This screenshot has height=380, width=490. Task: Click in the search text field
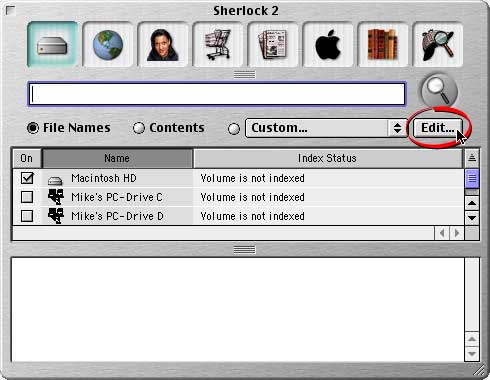217,94
